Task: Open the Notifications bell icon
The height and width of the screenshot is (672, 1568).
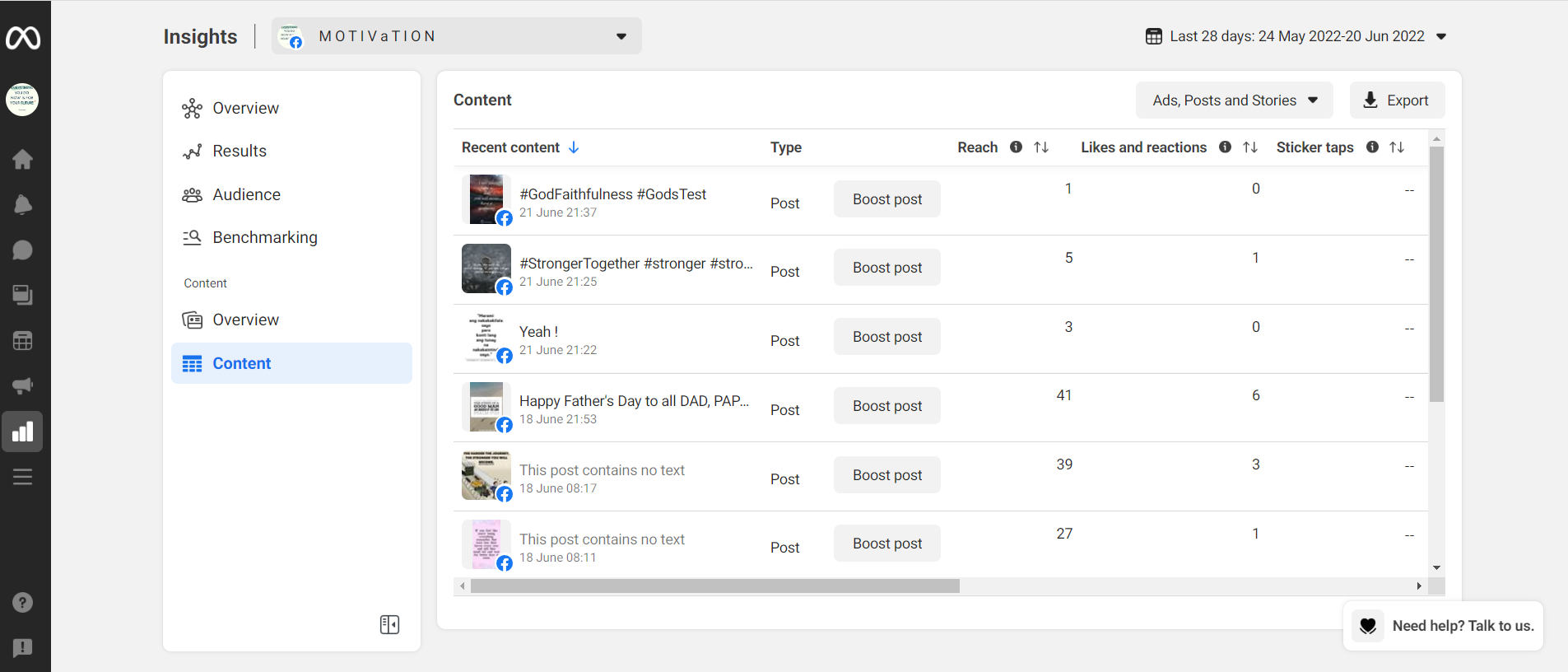Action: pos(22,204)
